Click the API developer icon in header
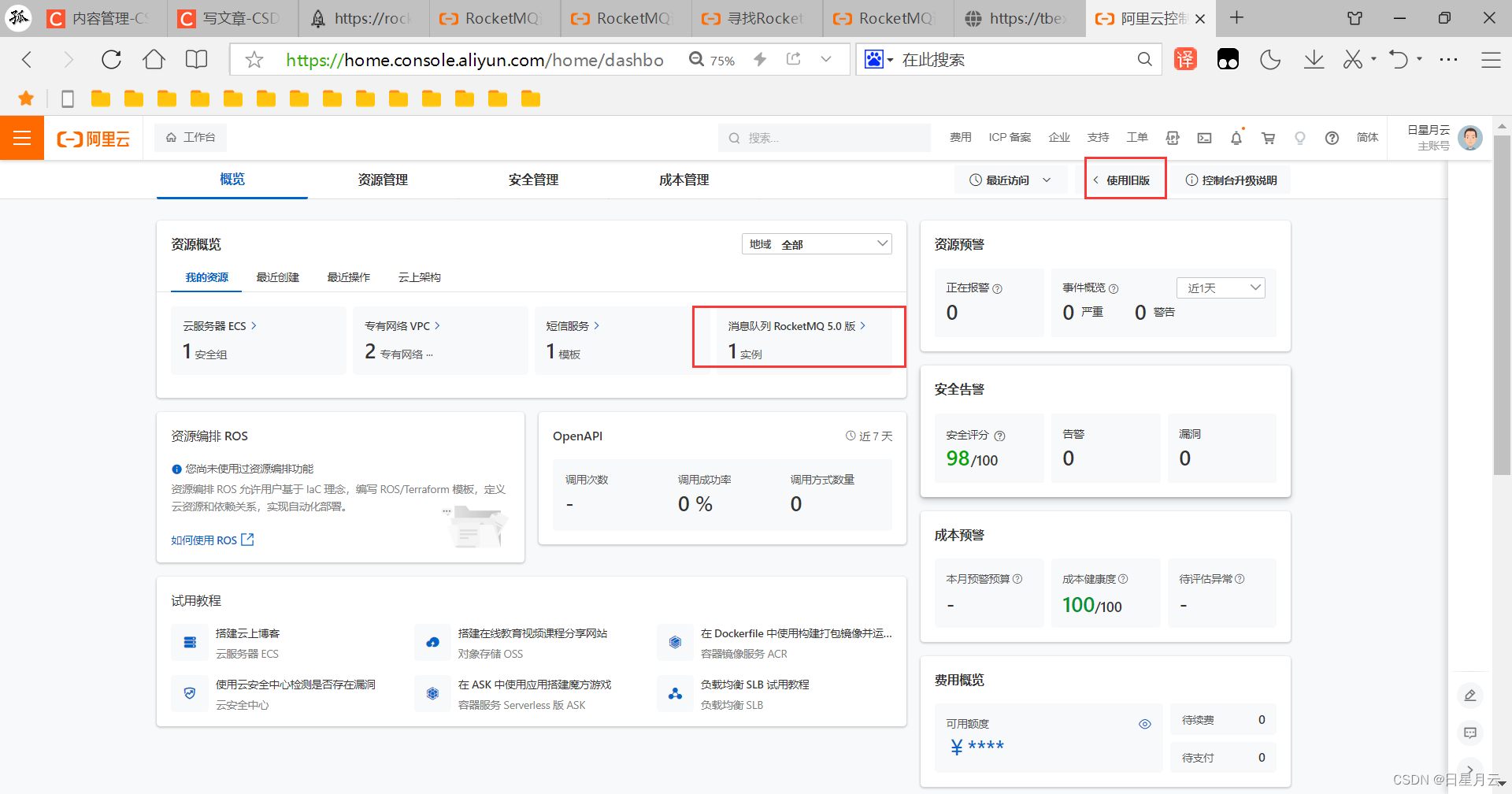The width and height of the screenshot is (1512, 794). click(1173, 138)
